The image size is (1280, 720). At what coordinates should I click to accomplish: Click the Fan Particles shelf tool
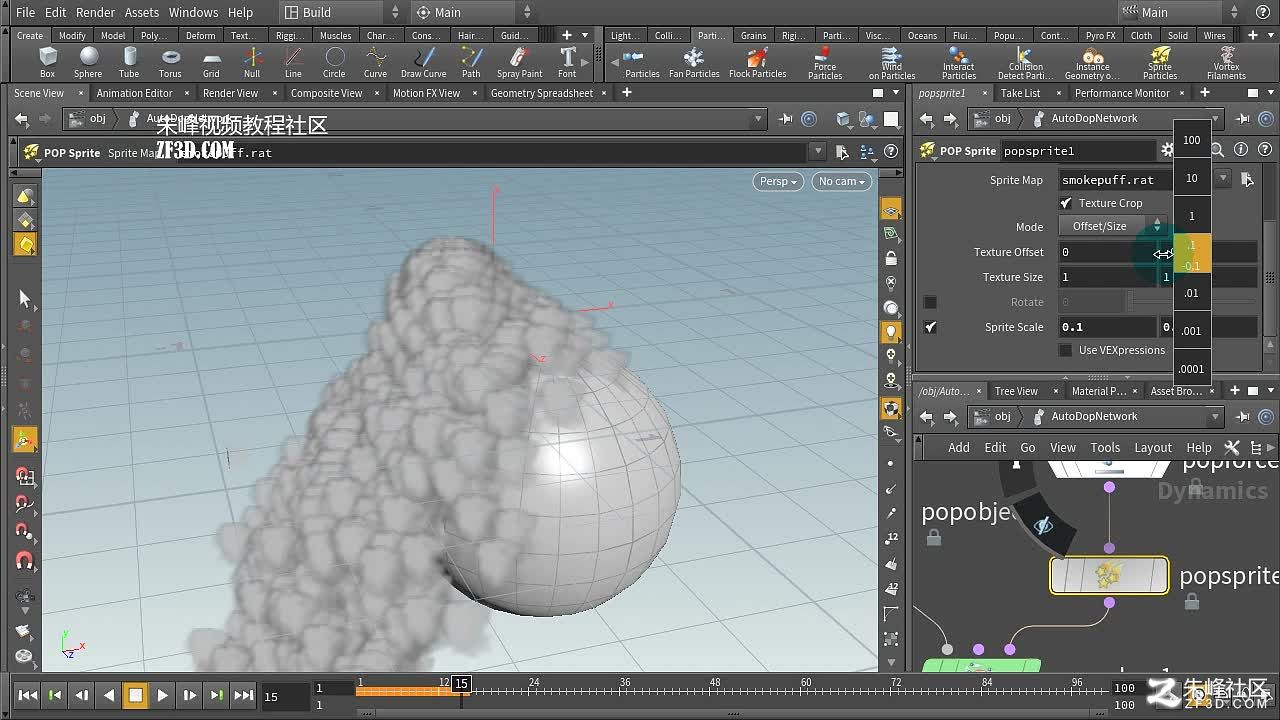[694, 62]
